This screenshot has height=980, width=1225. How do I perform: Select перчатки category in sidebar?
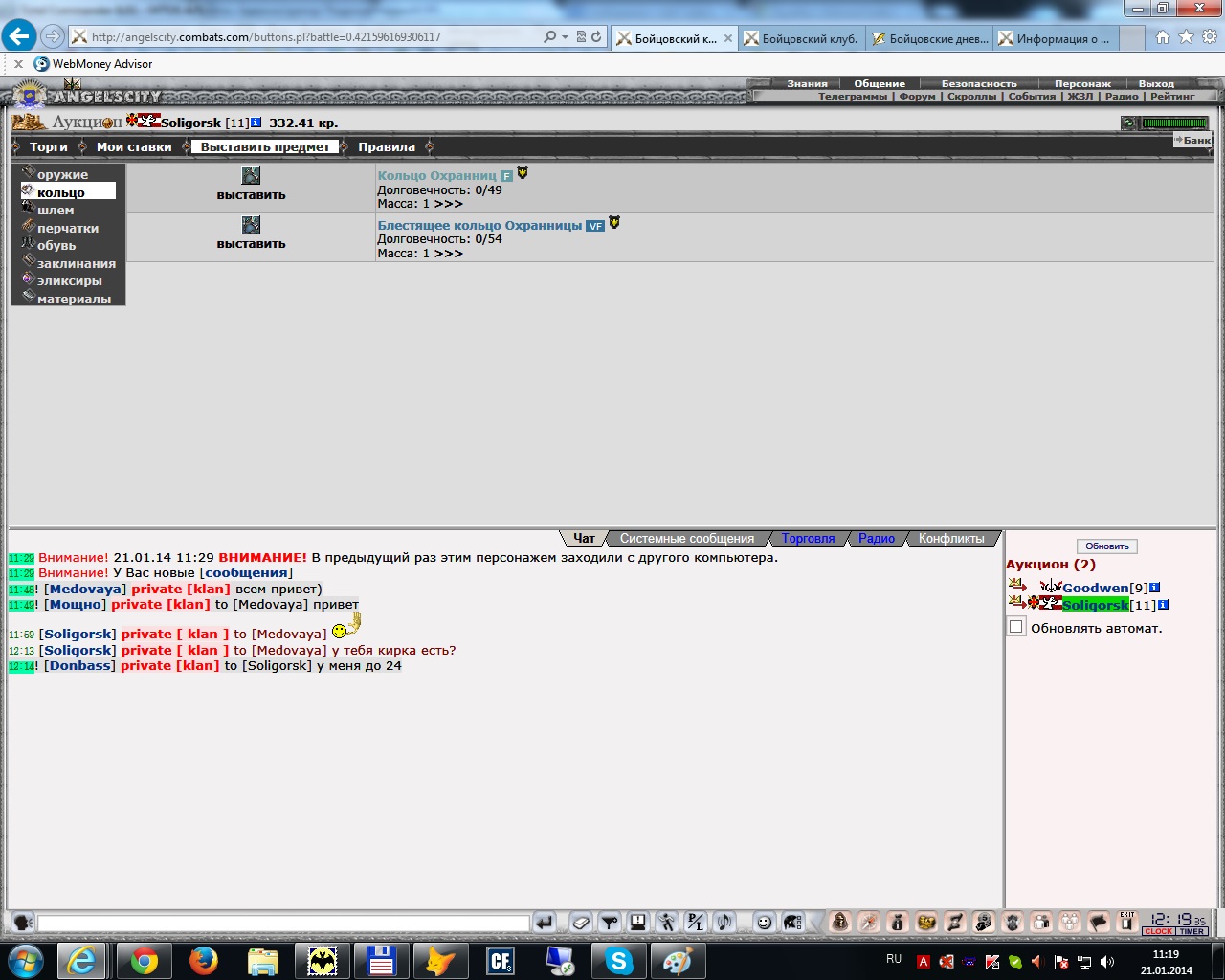tap(67, 228)
